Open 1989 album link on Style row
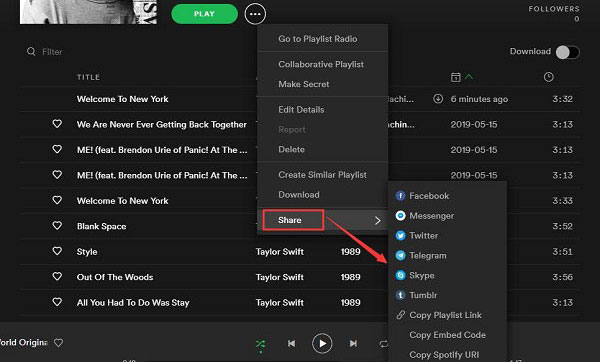This screenshot has height=362, width=600. click(x=351, y=252)
